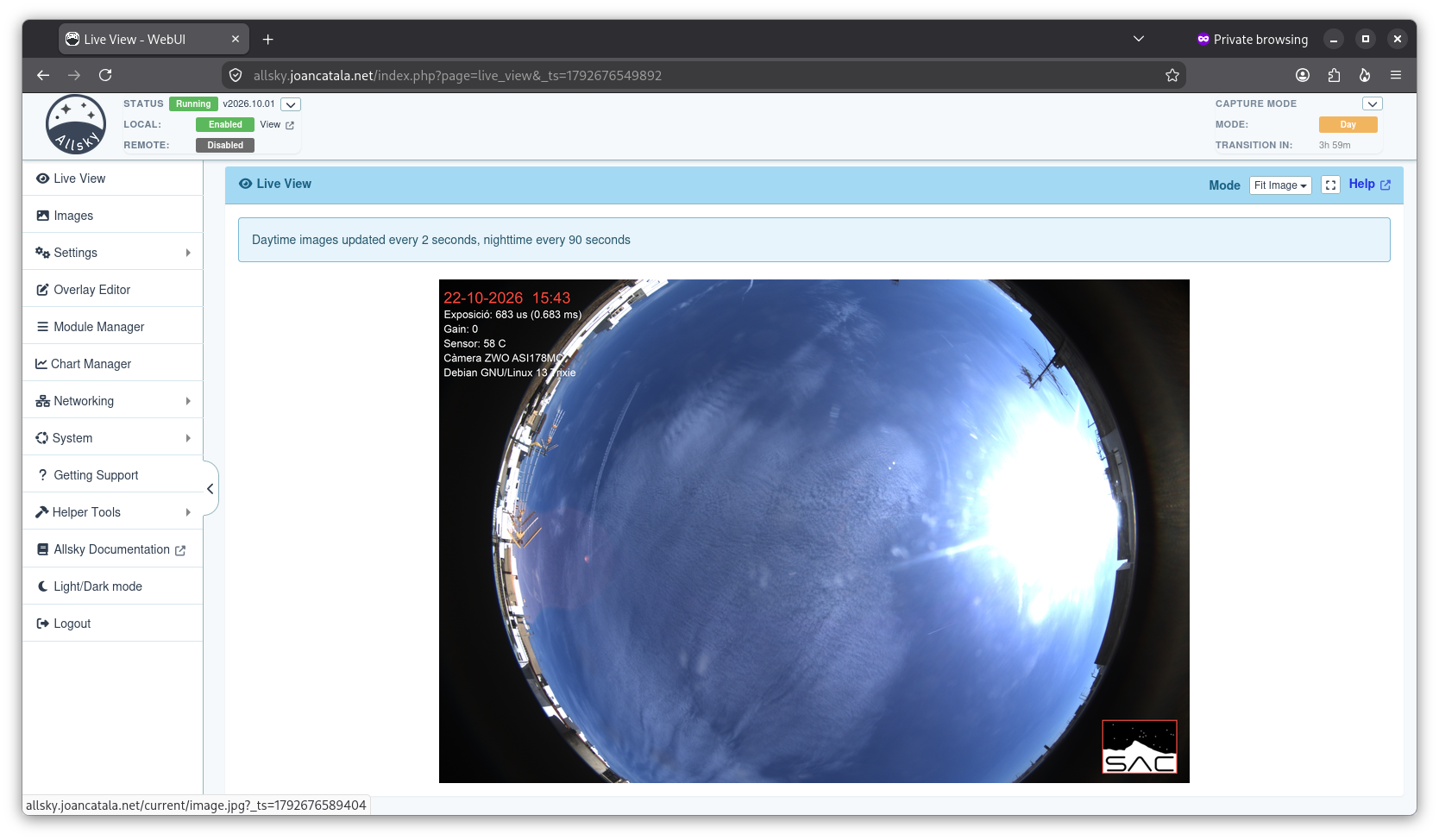Open the Fit Image mode dropdown

(1280, 185)
